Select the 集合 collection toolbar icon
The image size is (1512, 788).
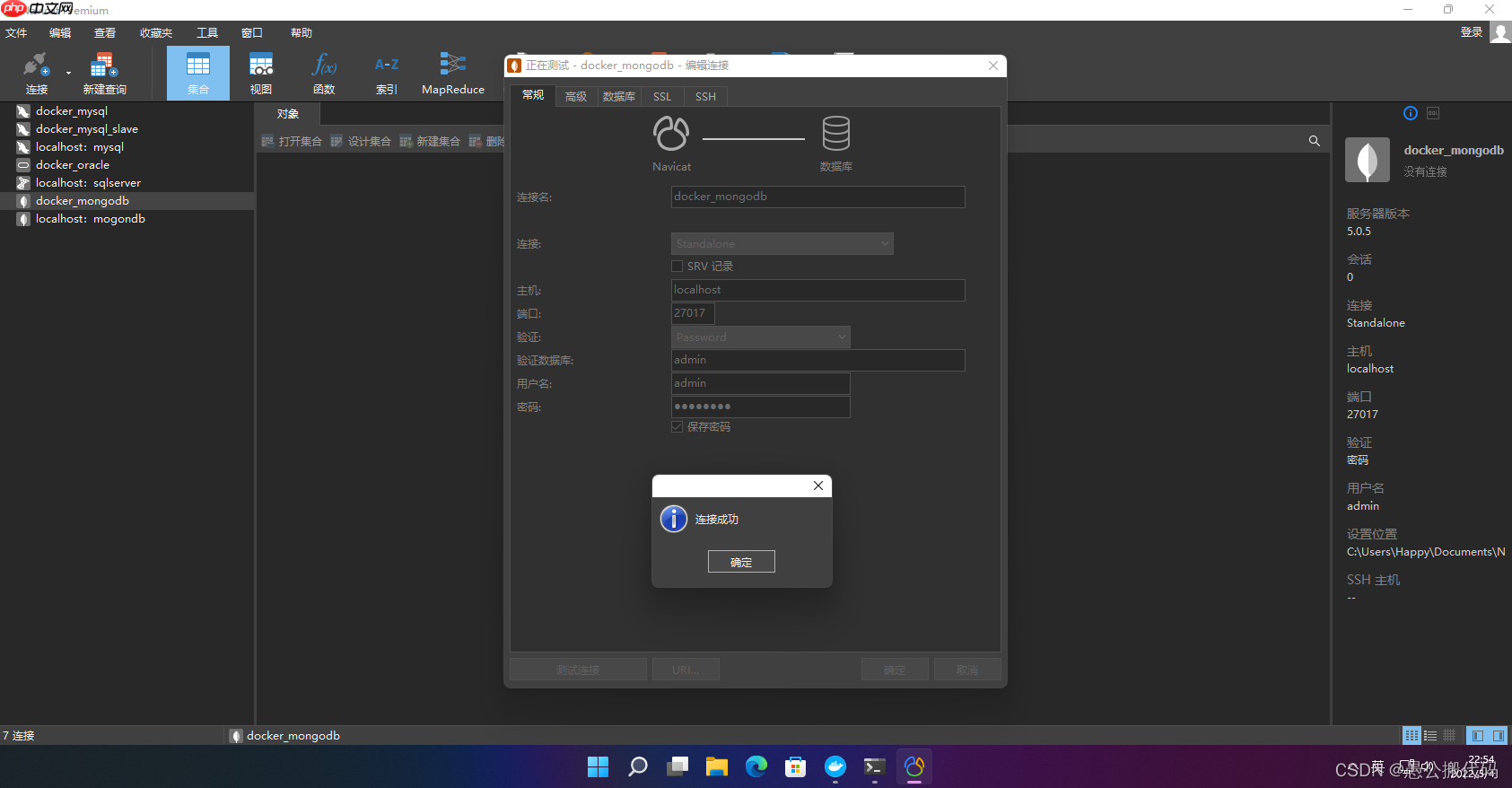tap(198, 73)
